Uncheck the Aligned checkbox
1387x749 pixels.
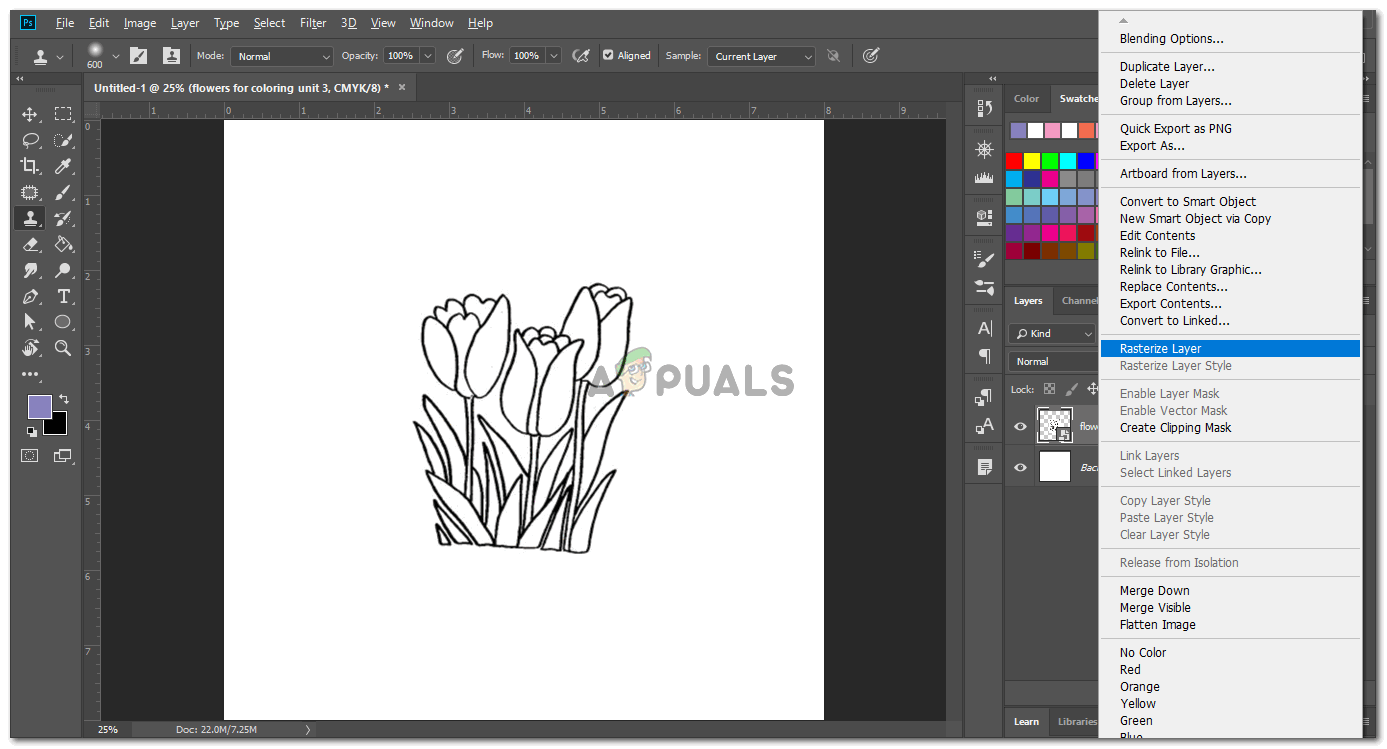click(x=608, y=56)
